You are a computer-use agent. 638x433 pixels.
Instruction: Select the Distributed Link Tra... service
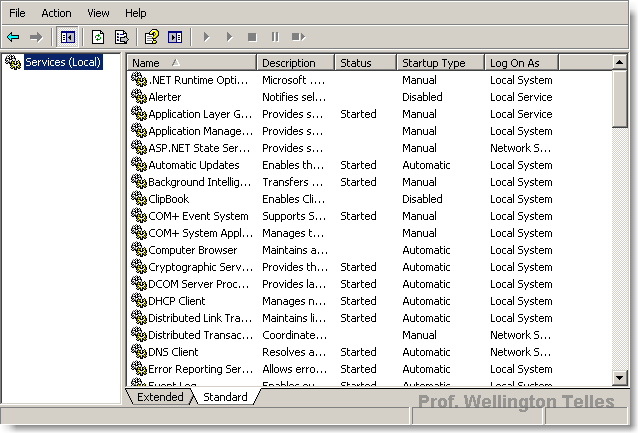coord(200,317)
